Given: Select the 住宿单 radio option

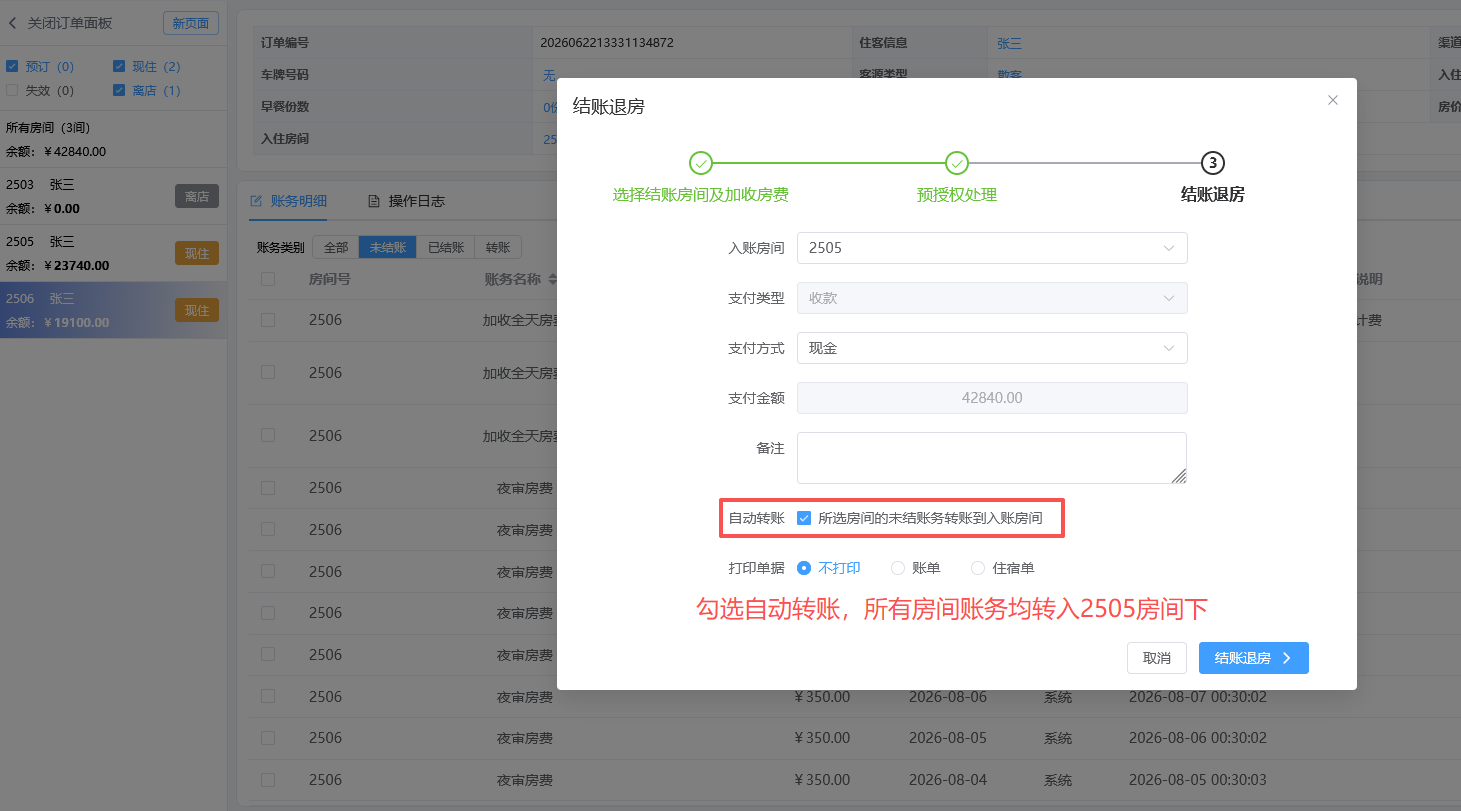Looking at the screenshot, I should coord(978,568).
